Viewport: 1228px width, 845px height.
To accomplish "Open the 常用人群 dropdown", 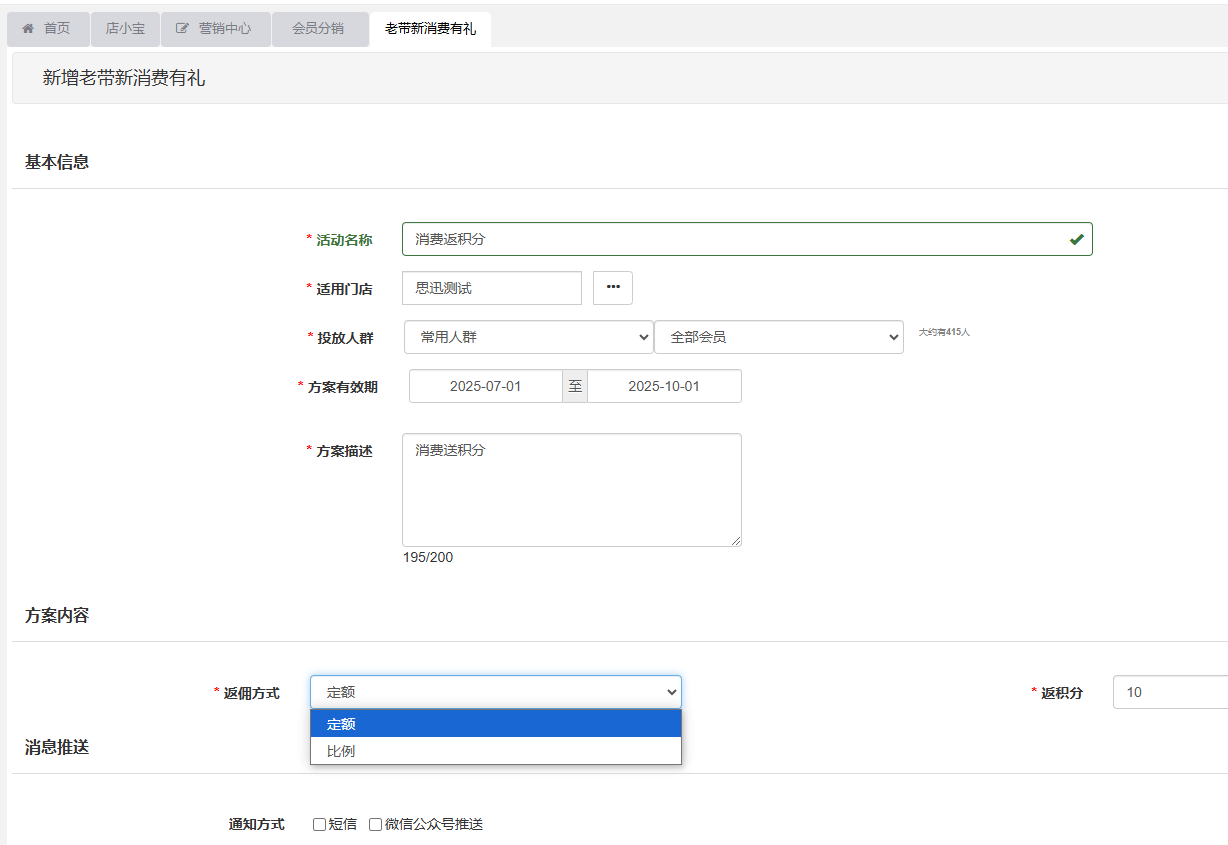I will pos(528,338).
